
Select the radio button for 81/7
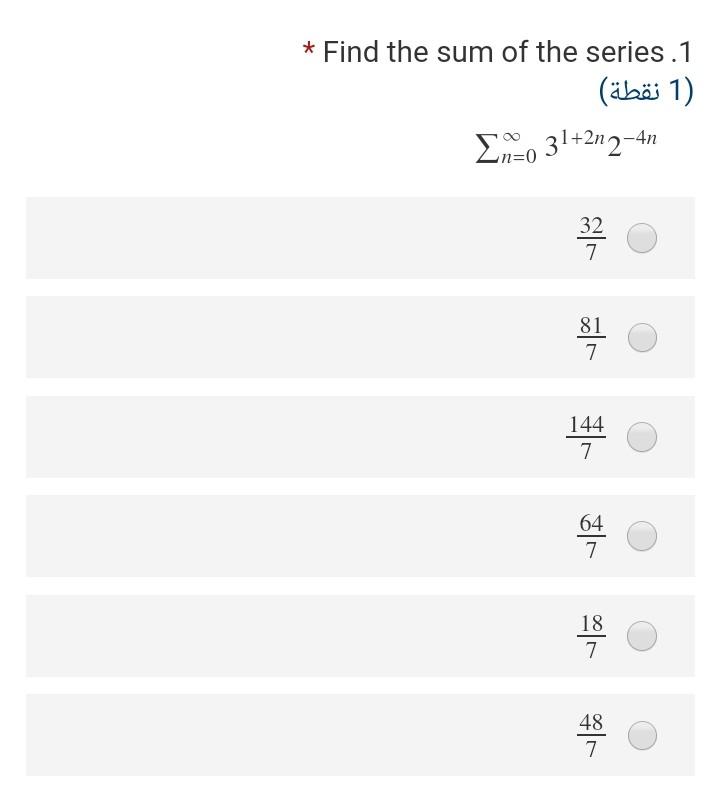point(640,337)
